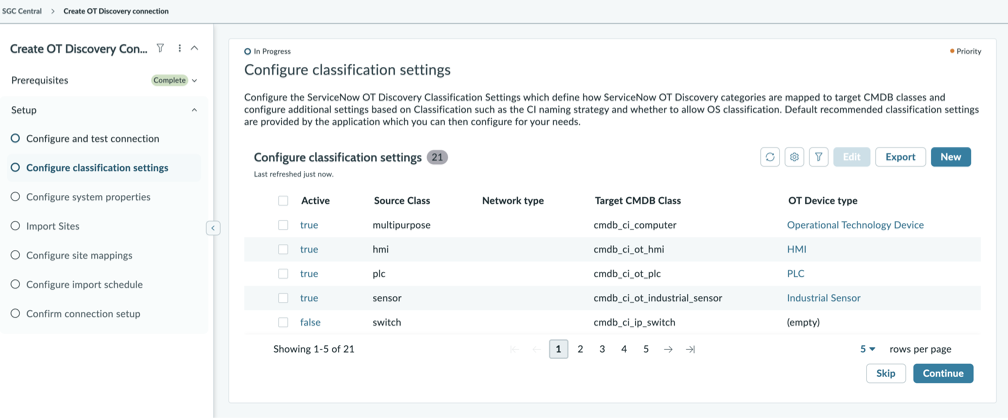The image size is (1008, 420).
Task: Sort by OT Device type column header
Action: (822, 201)
